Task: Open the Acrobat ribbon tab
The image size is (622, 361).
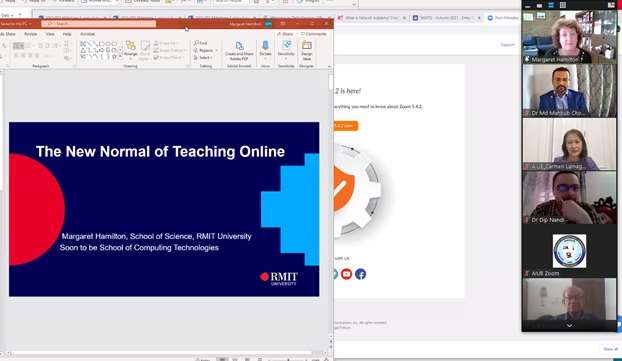Action: pos(87,34)
